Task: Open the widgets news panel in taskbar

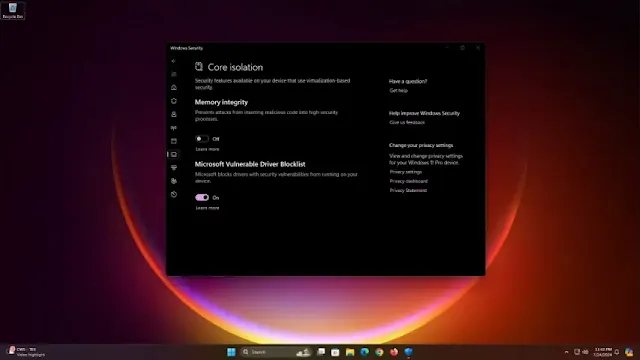Action: 25,352
